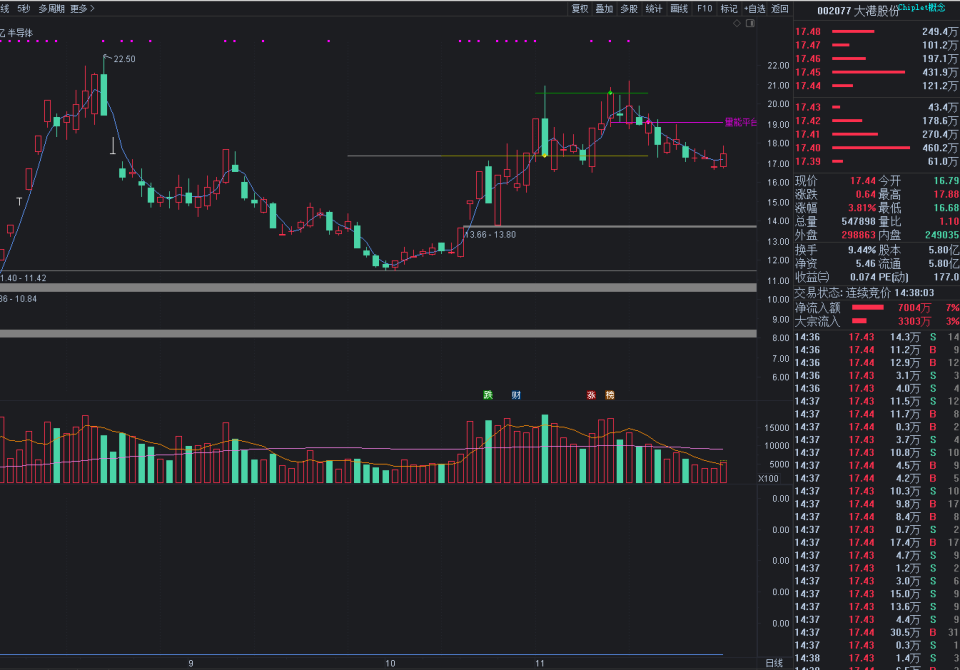Screen dimensions: 960x670
Task: Click the 半导体 sector label
Action: 20,32
